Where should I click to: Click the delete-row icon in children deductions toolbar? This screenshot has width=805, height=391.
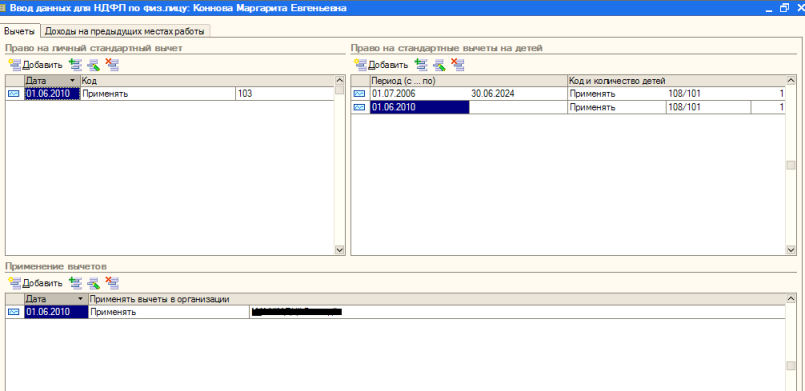(457, 65)
